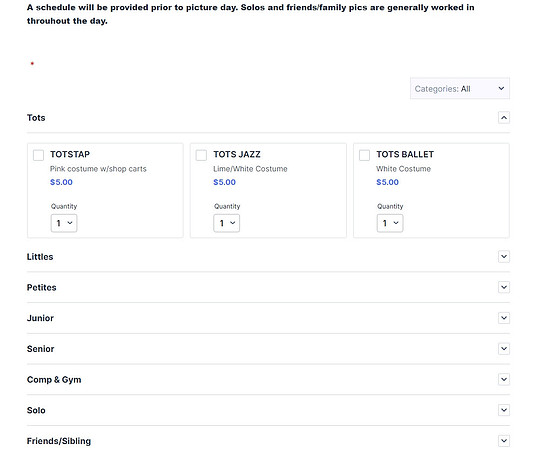536x450 pixels.
Task: Expand the Littles section chevron
Action: click(x=504, y=256)
